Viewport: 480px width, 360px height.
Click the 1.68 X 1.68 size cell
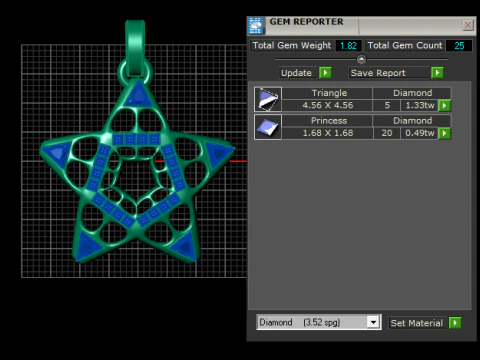pos(327,133)
